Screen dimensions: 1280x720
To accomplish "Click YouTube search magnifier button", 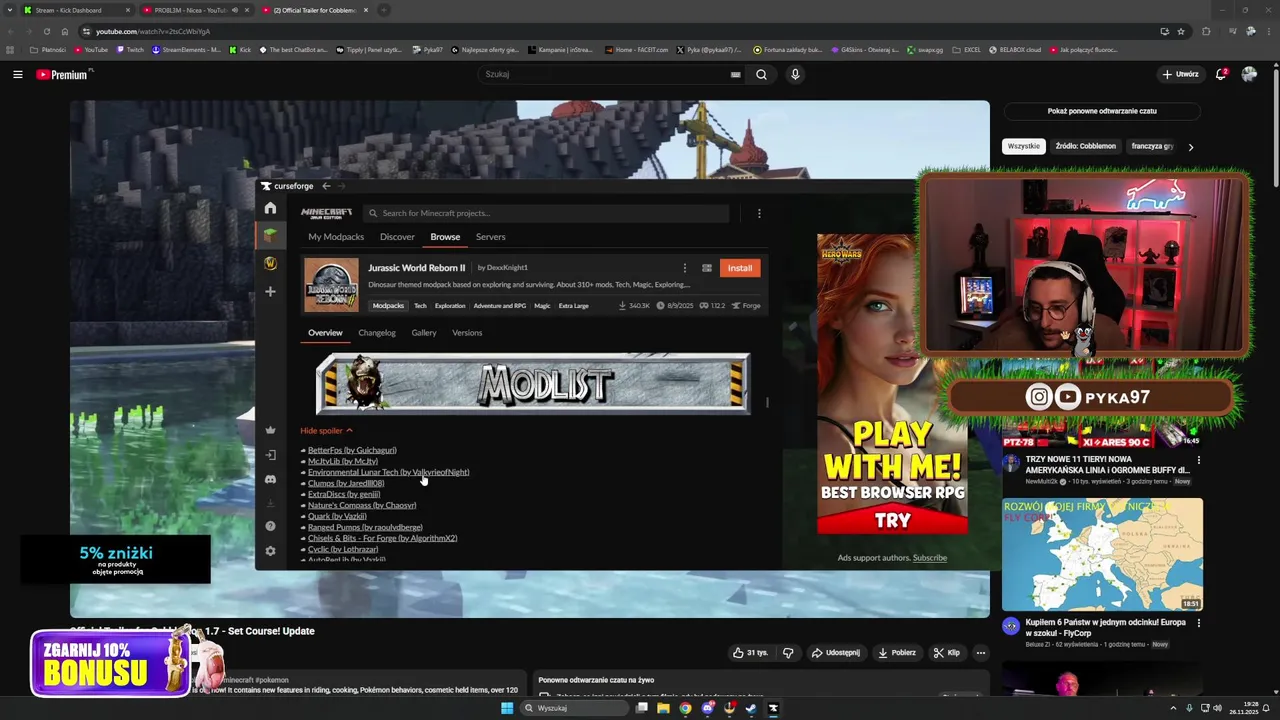I will [x=761, y=74].
